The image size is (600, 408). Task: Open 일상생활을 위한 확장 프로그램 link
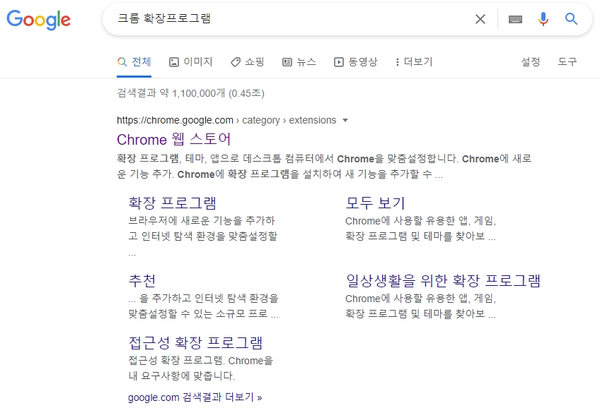(x=443, y=281)
